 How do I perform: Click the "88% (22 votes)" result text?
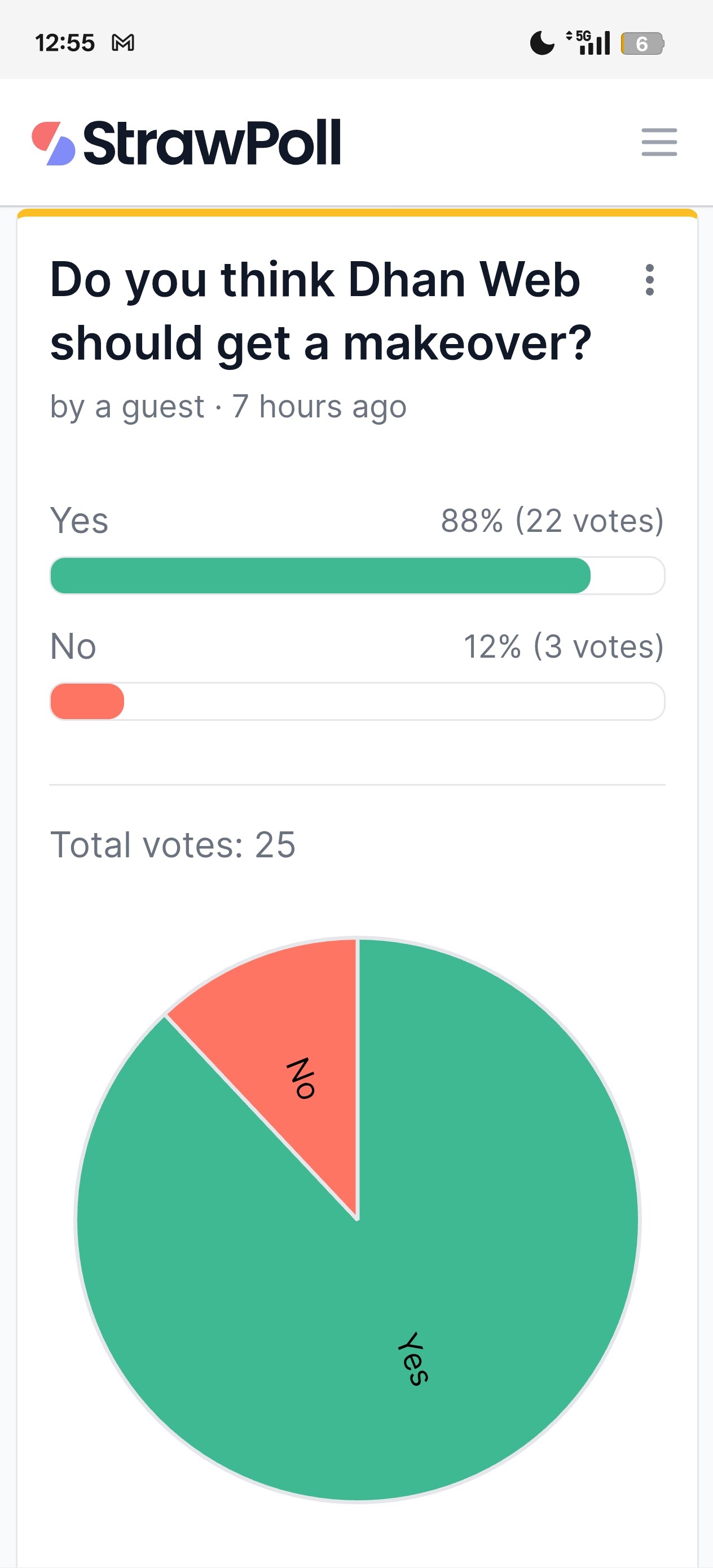pyautogui.click(x=552, y=521)
